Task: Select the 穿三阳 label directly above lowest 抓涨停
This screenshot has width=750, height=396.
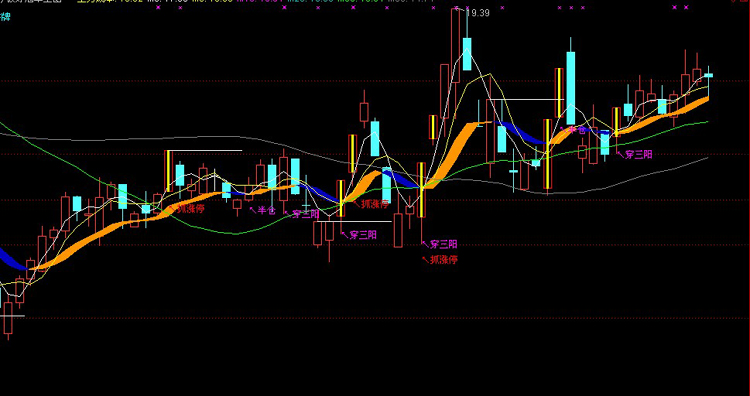Action: coord(443,244)
